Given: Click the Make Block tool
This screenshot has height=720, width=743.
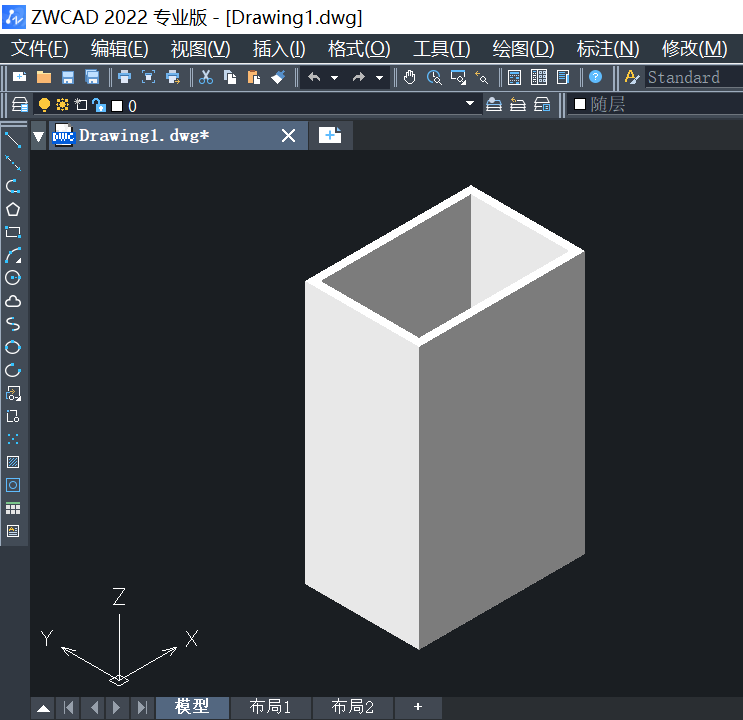Looking at the screenshot, I should tap(13, 416).
